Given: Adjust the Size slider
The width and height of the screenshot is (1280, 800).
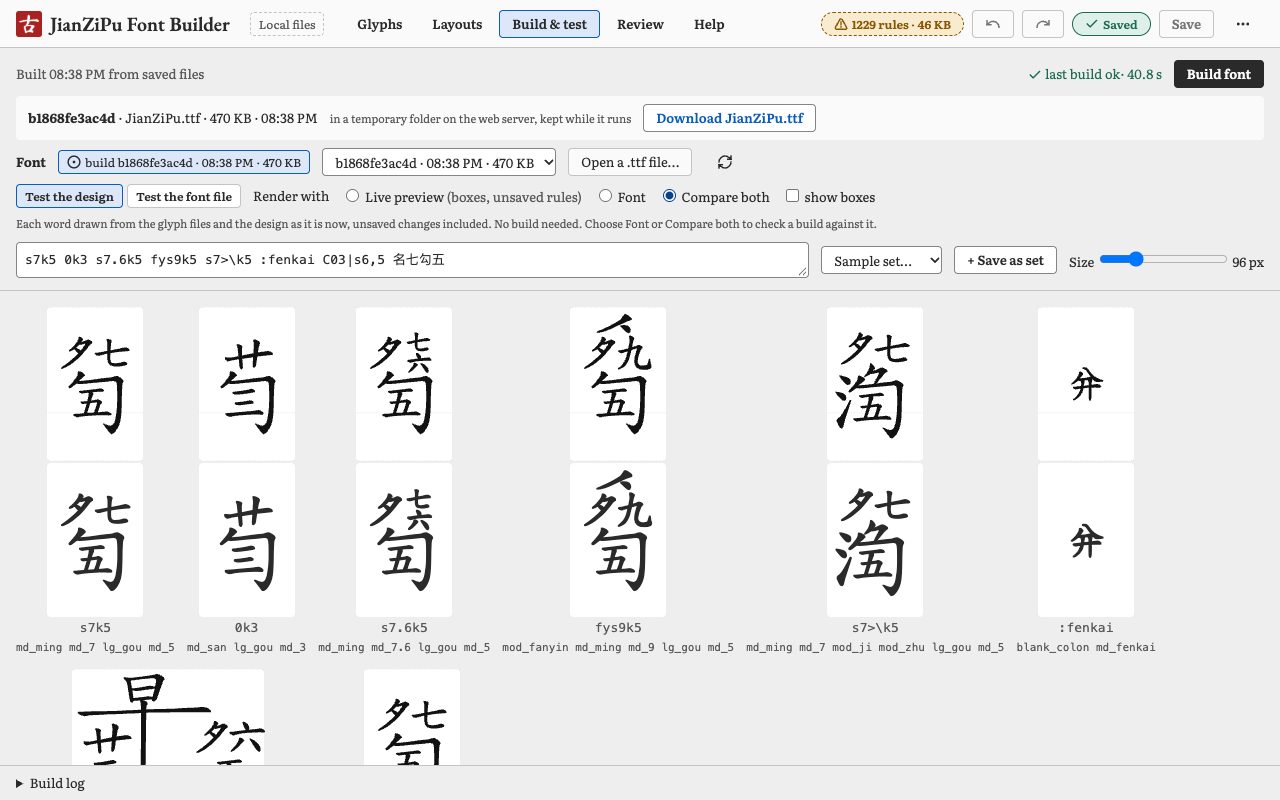Looking at the screenshot, I should (x=1163, y=259).
